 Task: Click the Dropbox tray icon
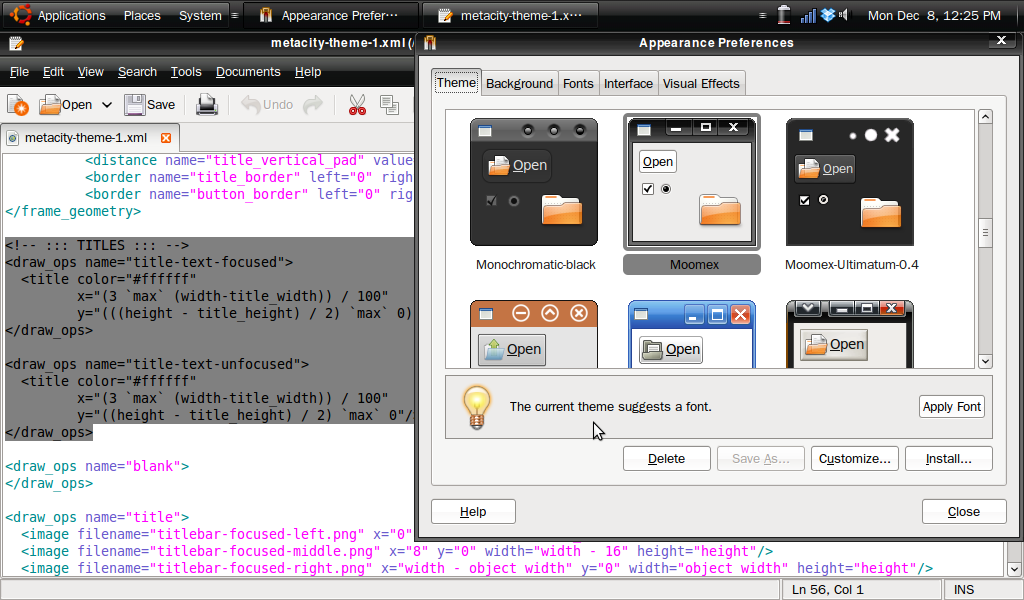[x=828, y=14]
